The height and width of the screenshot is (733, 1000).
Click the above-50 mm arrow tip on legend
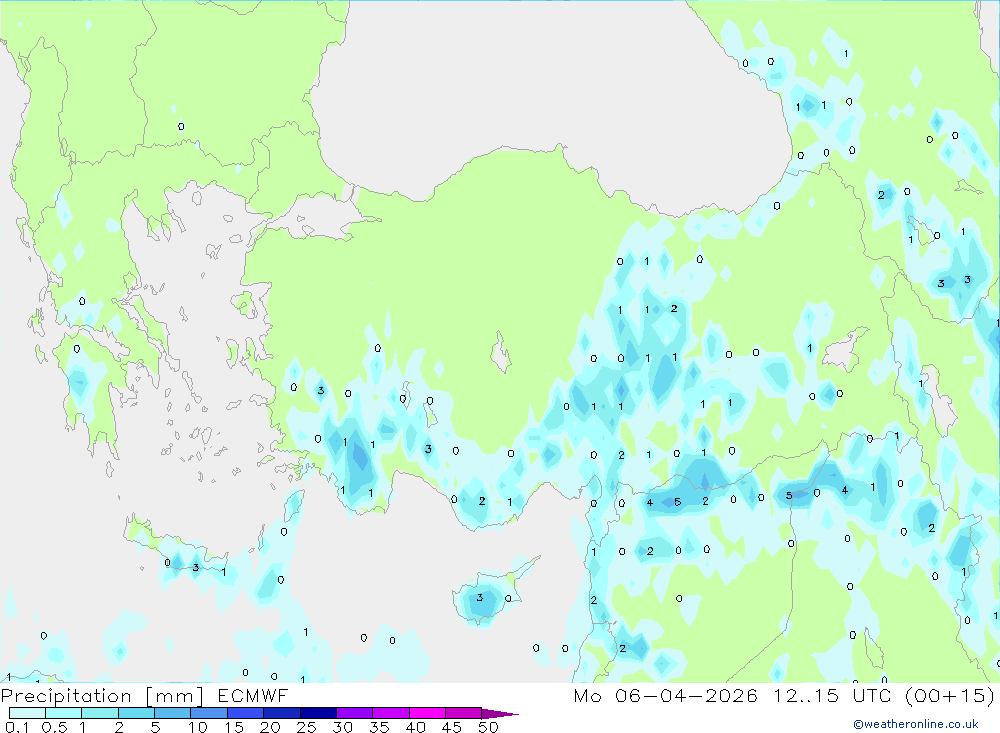pyautogui.click(x=500, y=714)
